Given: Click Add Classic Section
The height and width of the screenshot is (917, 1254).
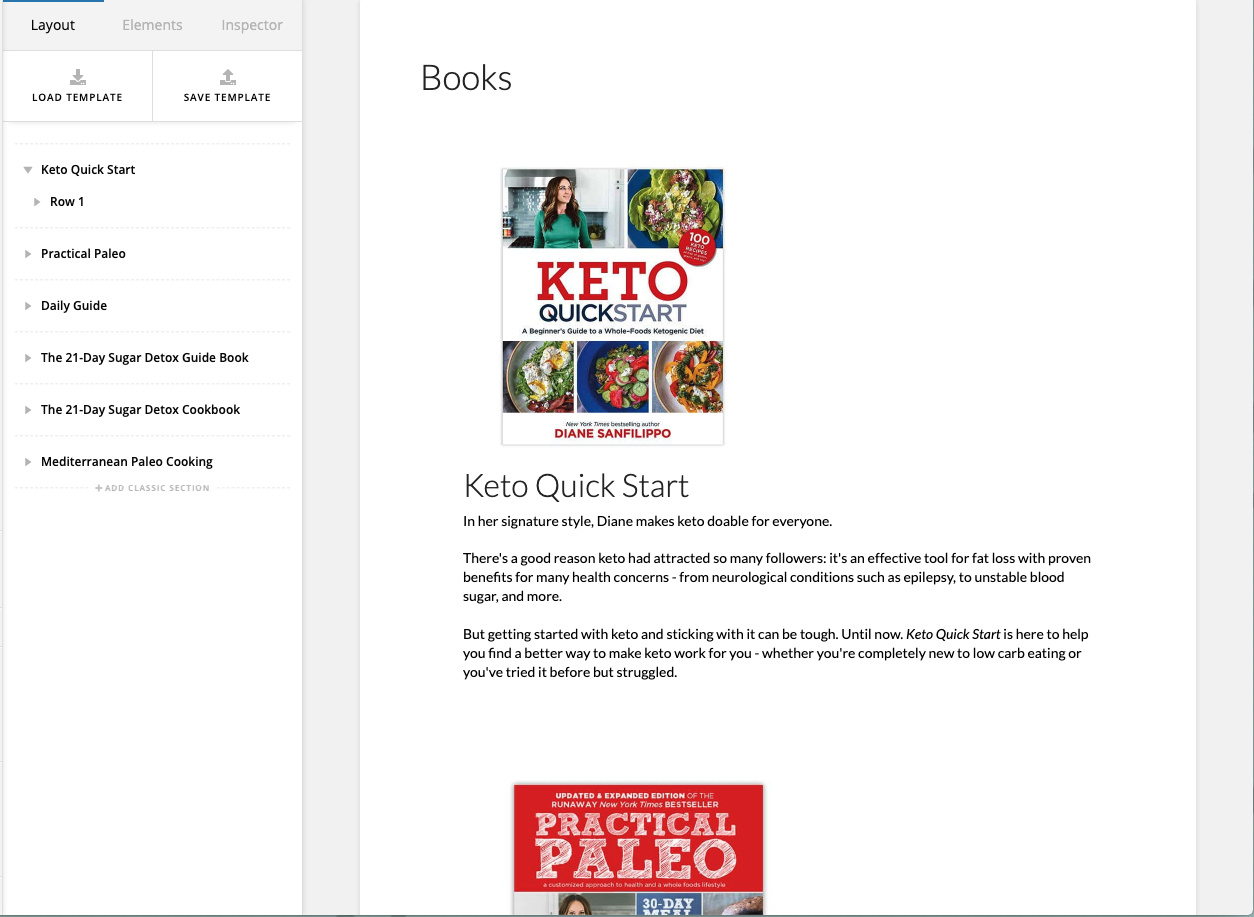Looking at the screenshot, I should [152, 488].
